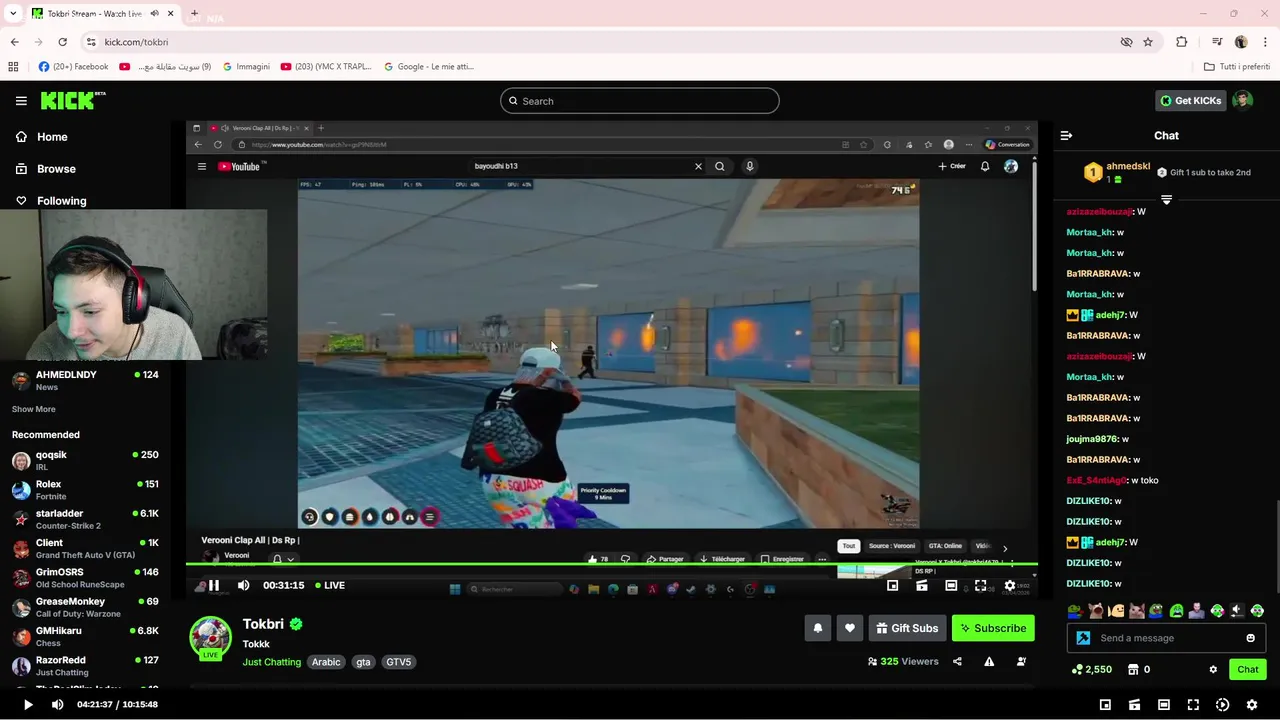Screen dimensions: 1280x720
Task: Seek on the green live progress bar
Action: pos(612,565)
